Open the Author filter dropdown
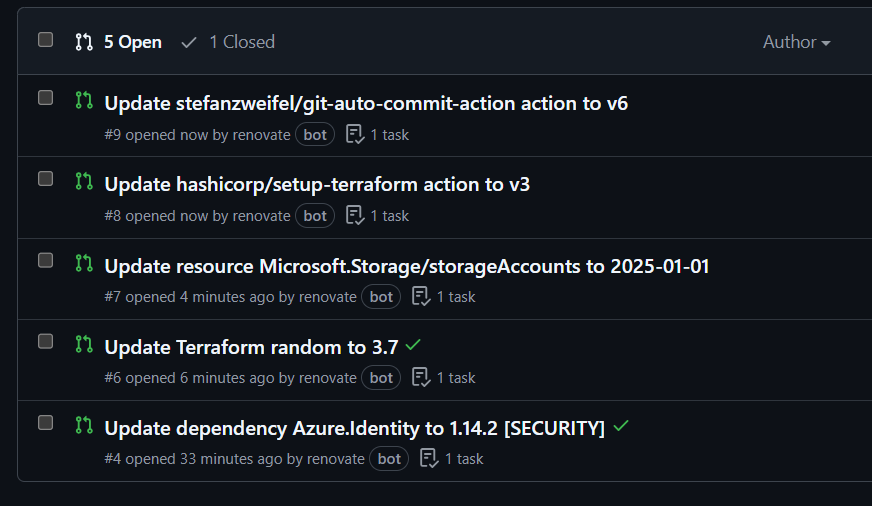Image resolution: width=872 pixels, height=506 pixels. [796, 42]
